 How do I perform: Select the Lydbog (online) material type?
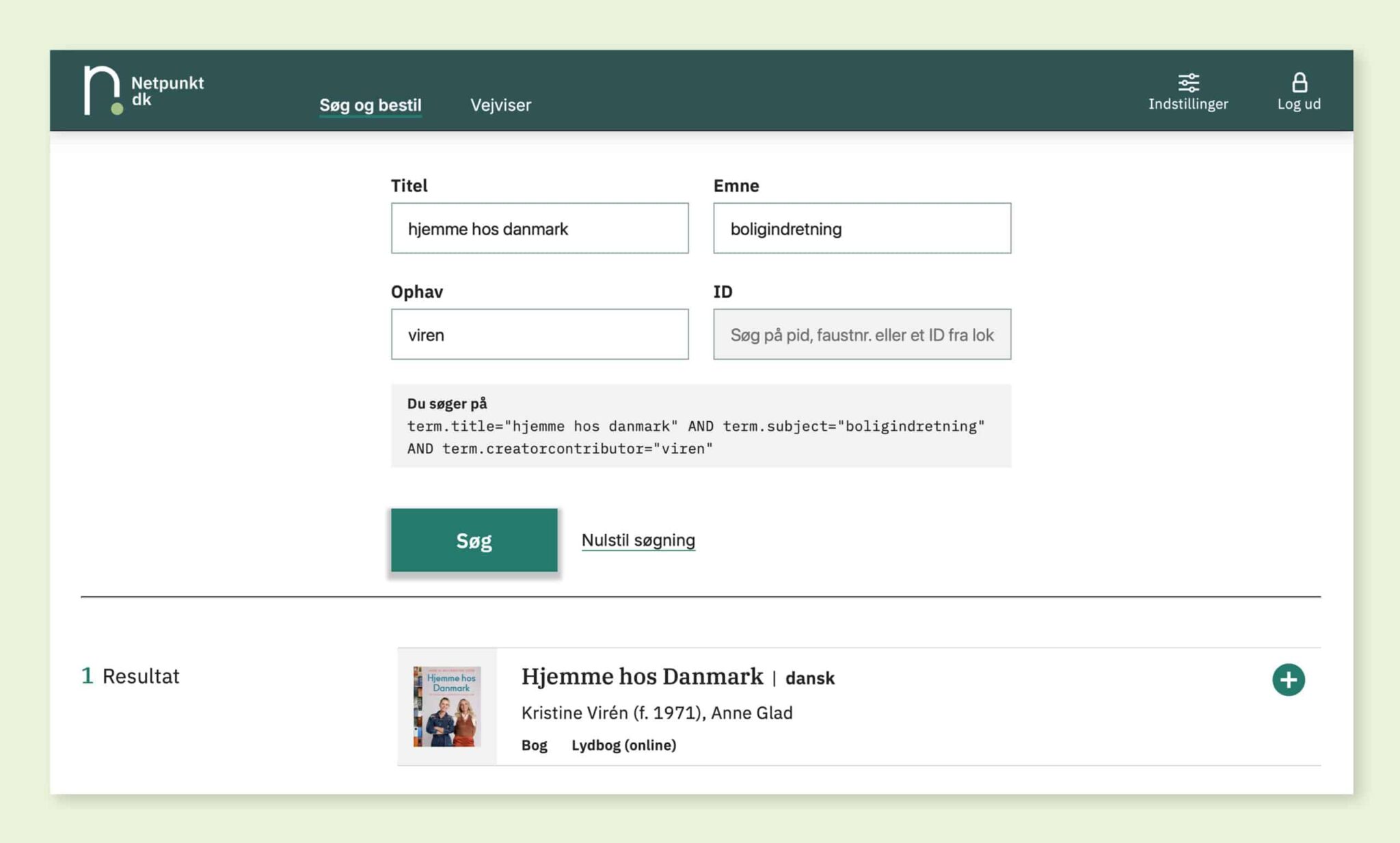click(623, 745)
